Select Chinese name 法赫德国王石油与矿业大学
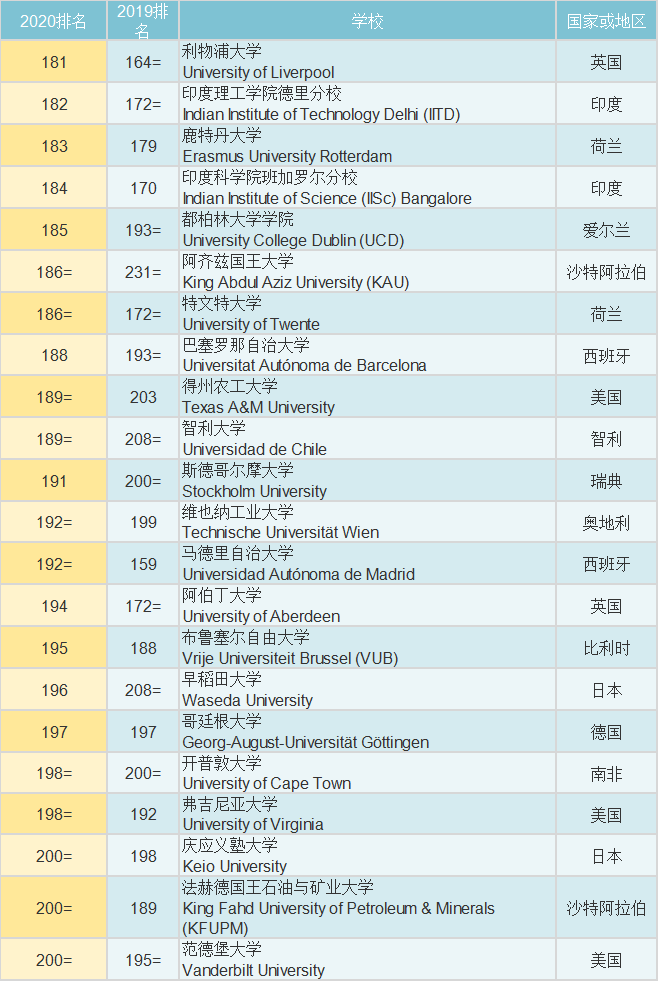Image resolution: width=658 pixels, height=981 pixels. 278,887
